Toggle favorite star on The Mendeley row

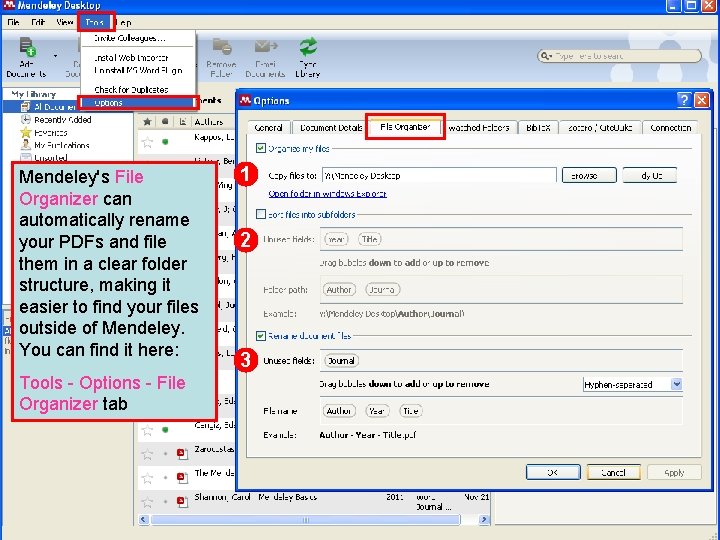[147, 478]
